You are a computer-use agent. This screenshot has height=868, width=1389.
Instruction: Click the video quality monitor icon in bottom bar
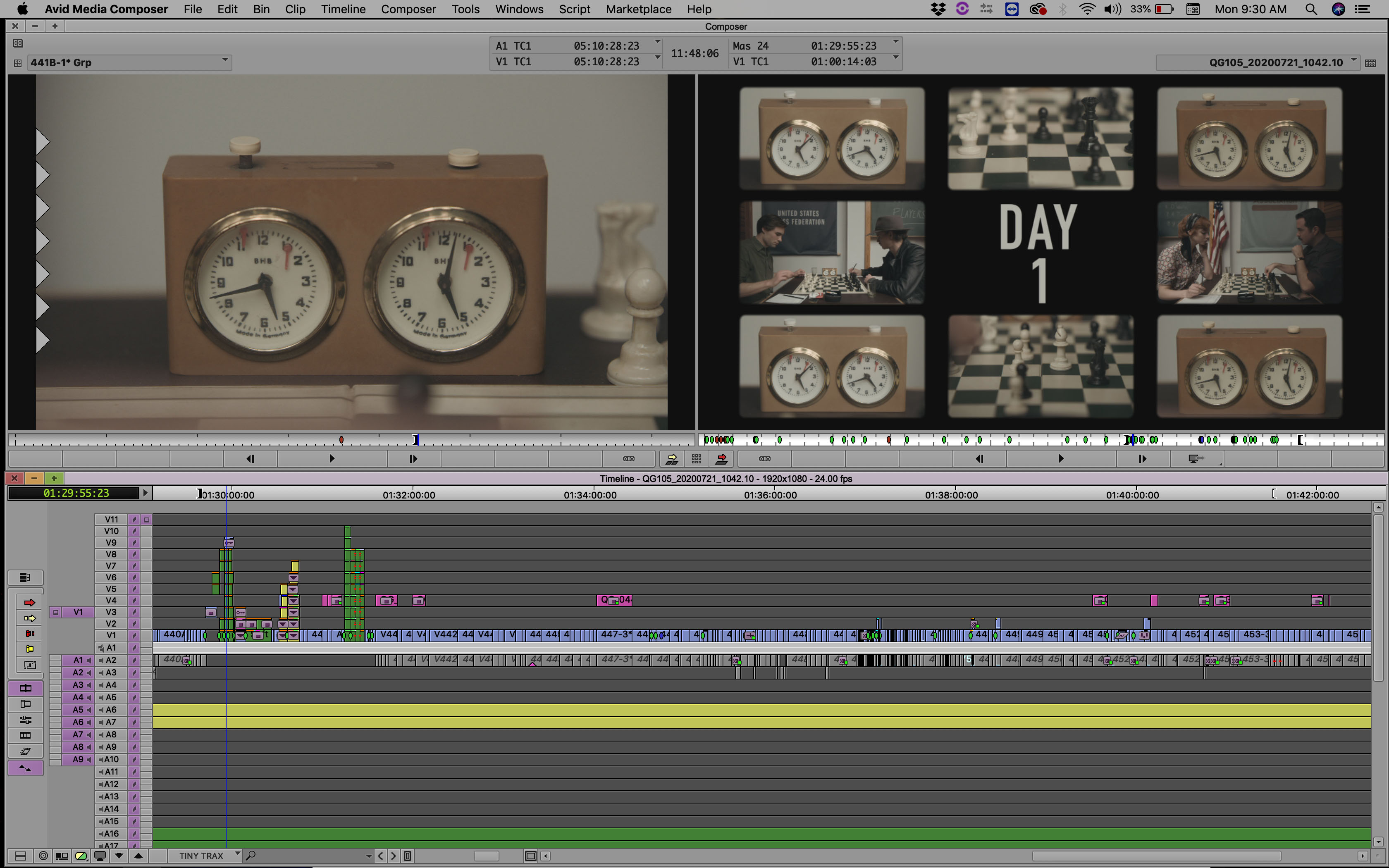click(100, 855)
